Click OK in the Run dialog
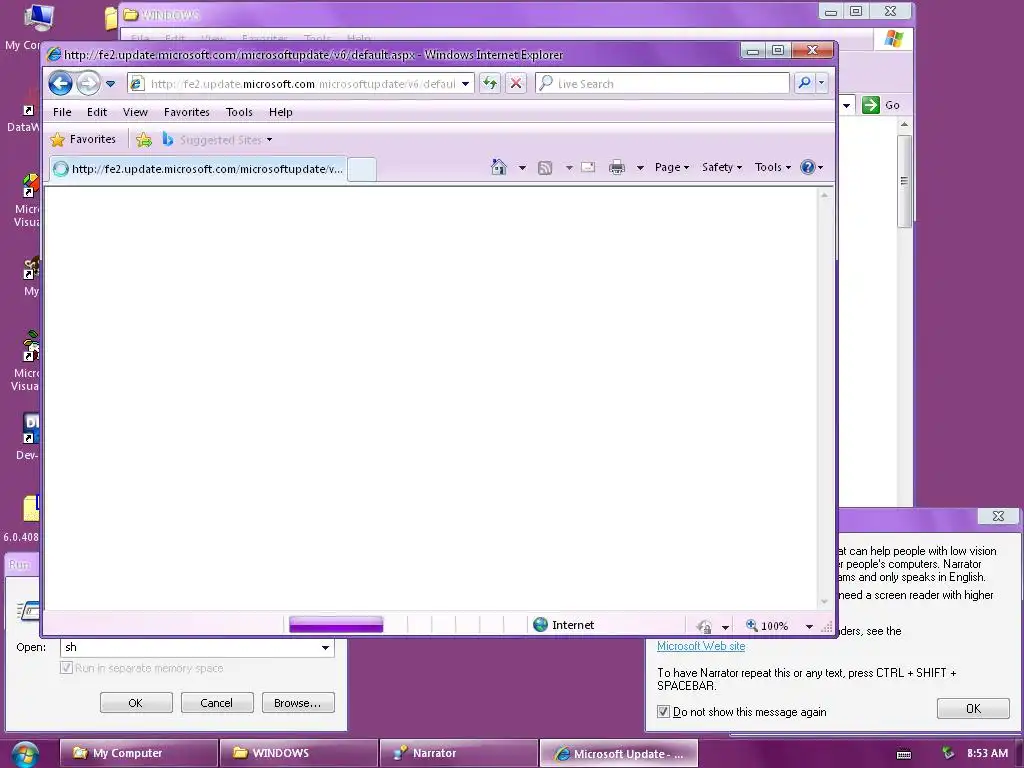Screen dimensions: 1024x768 click(136, 703)
